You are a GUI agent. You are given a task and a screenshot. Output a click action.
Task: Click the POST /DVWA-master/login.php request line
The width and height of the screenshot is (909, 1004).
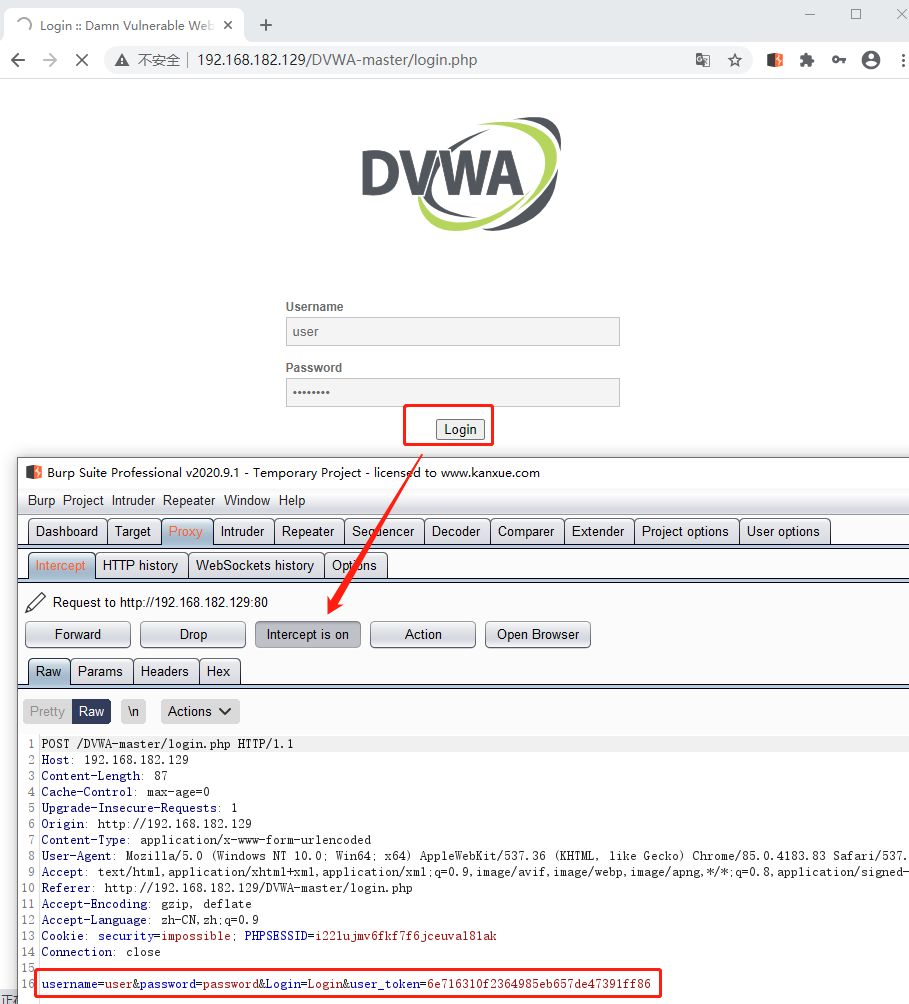(168, 744)
